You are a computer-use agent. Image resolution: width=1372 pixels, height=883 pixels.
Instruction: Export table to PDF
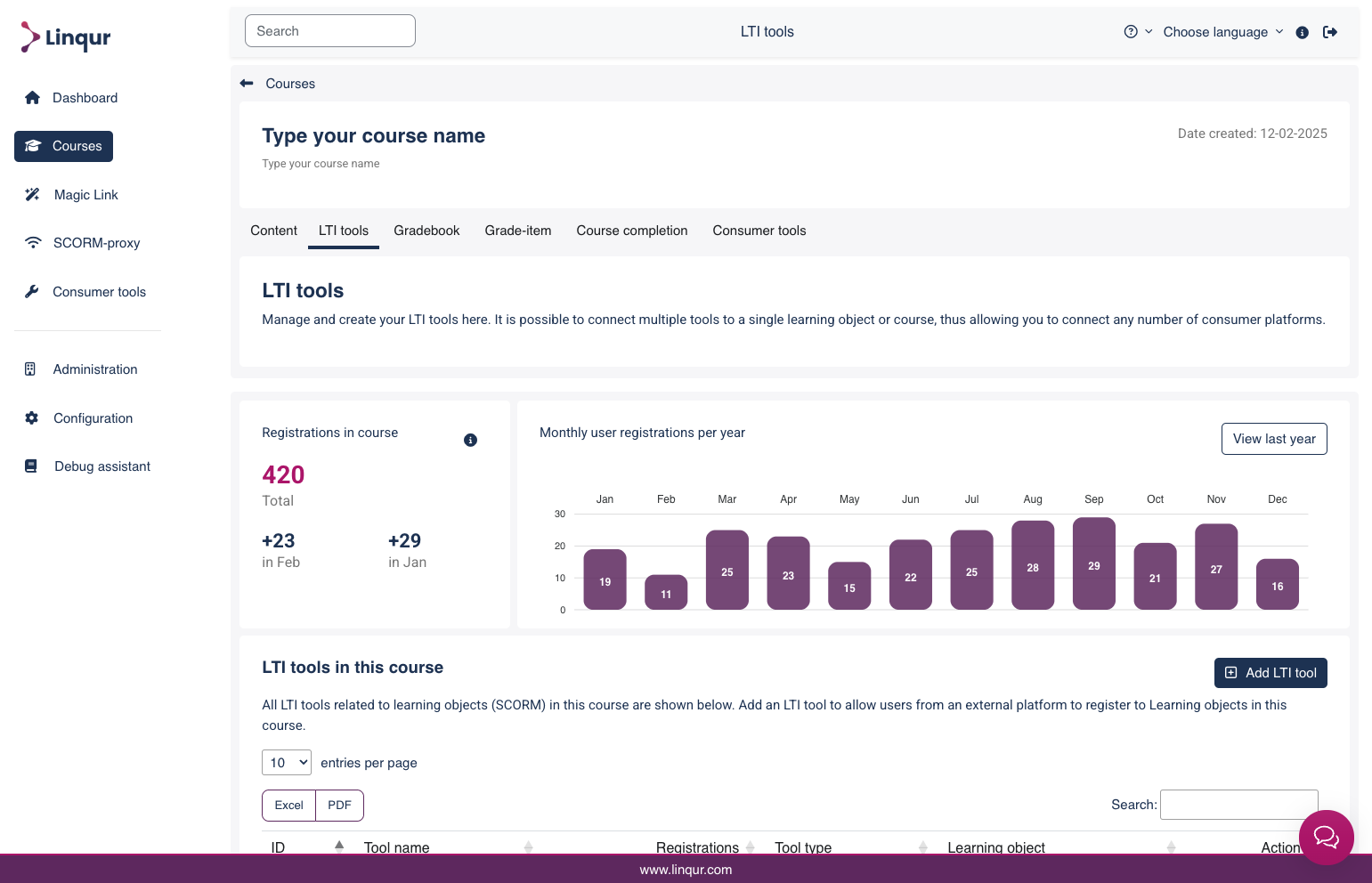point(339,806)
